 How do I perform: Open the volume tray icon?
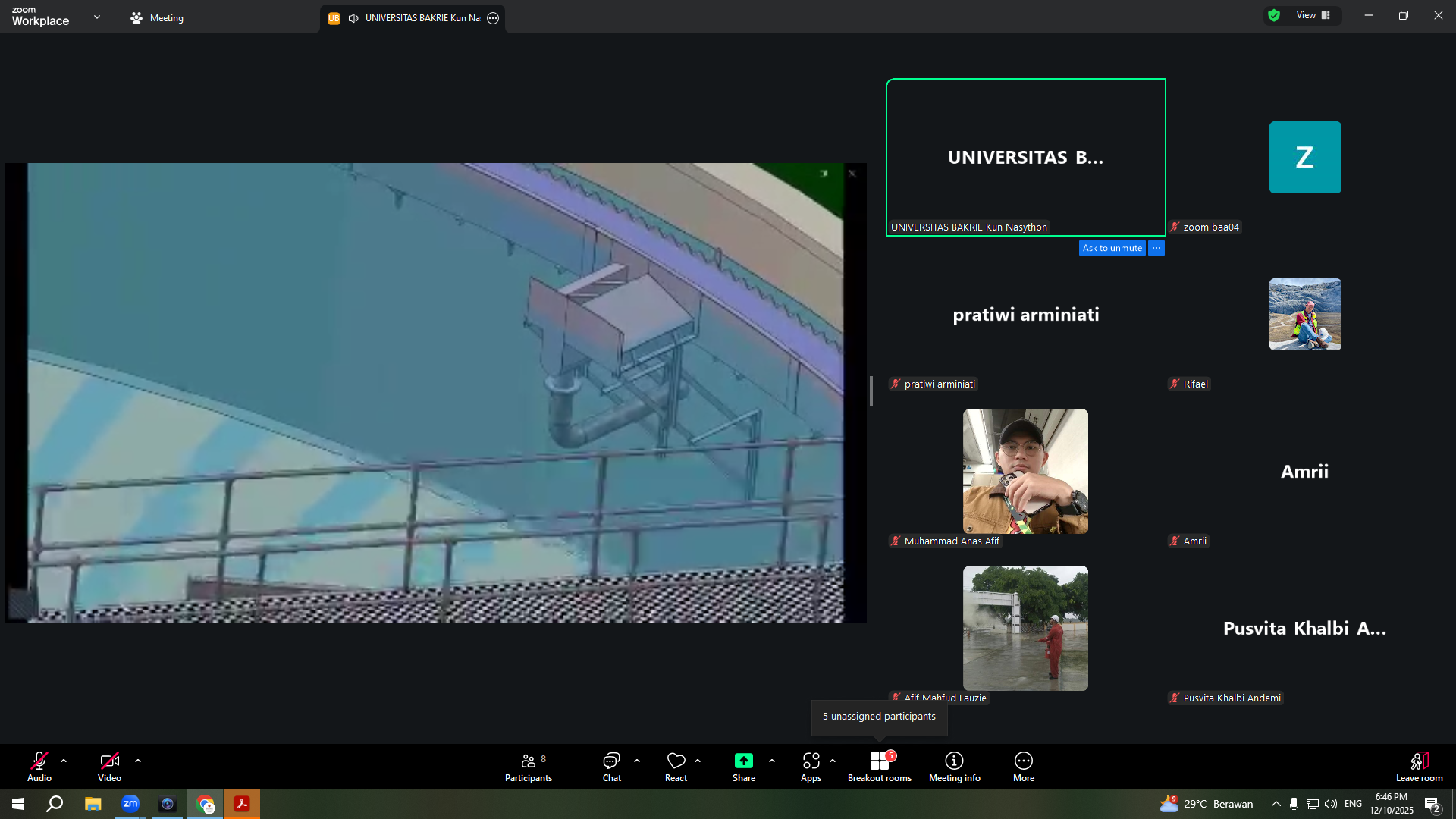[1331, 804]
